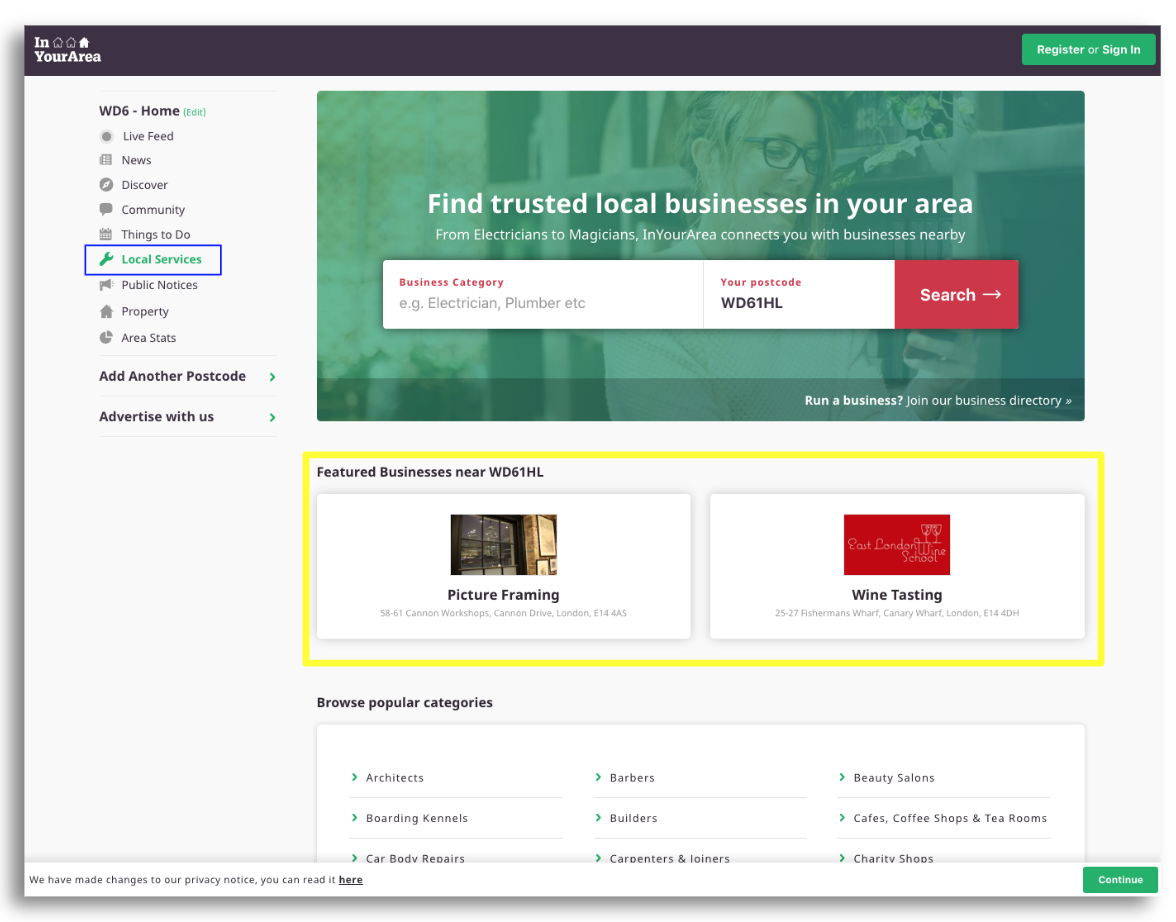Click Register or Sign In button
The width and height of the screenshot is (1176, 922).
(1088, 50)
